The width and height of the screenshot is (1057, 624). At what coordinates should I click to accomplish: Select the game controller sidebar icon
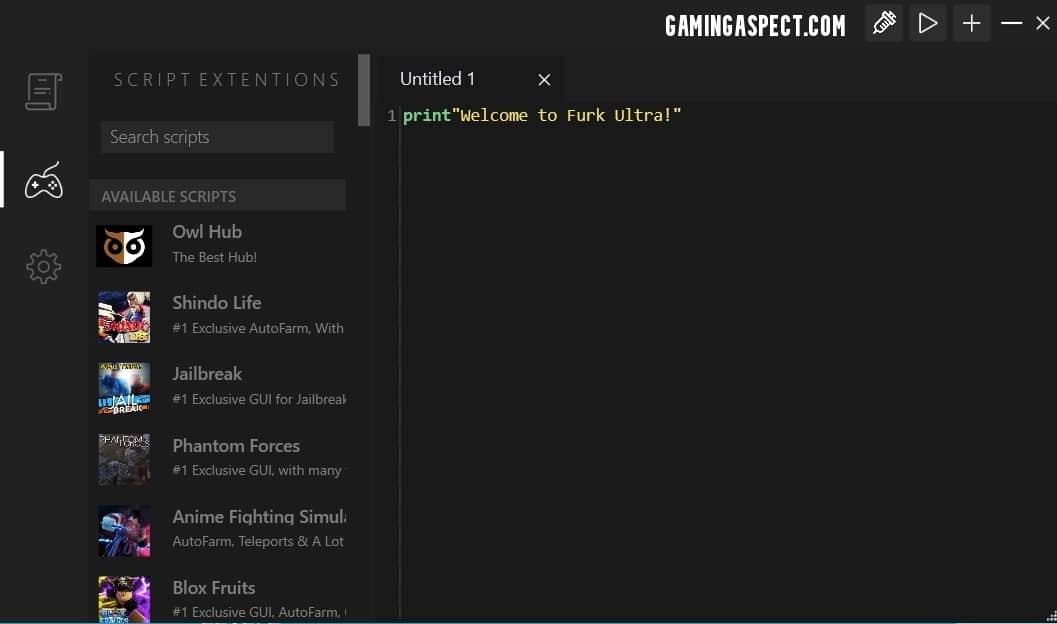coord(44,181)
